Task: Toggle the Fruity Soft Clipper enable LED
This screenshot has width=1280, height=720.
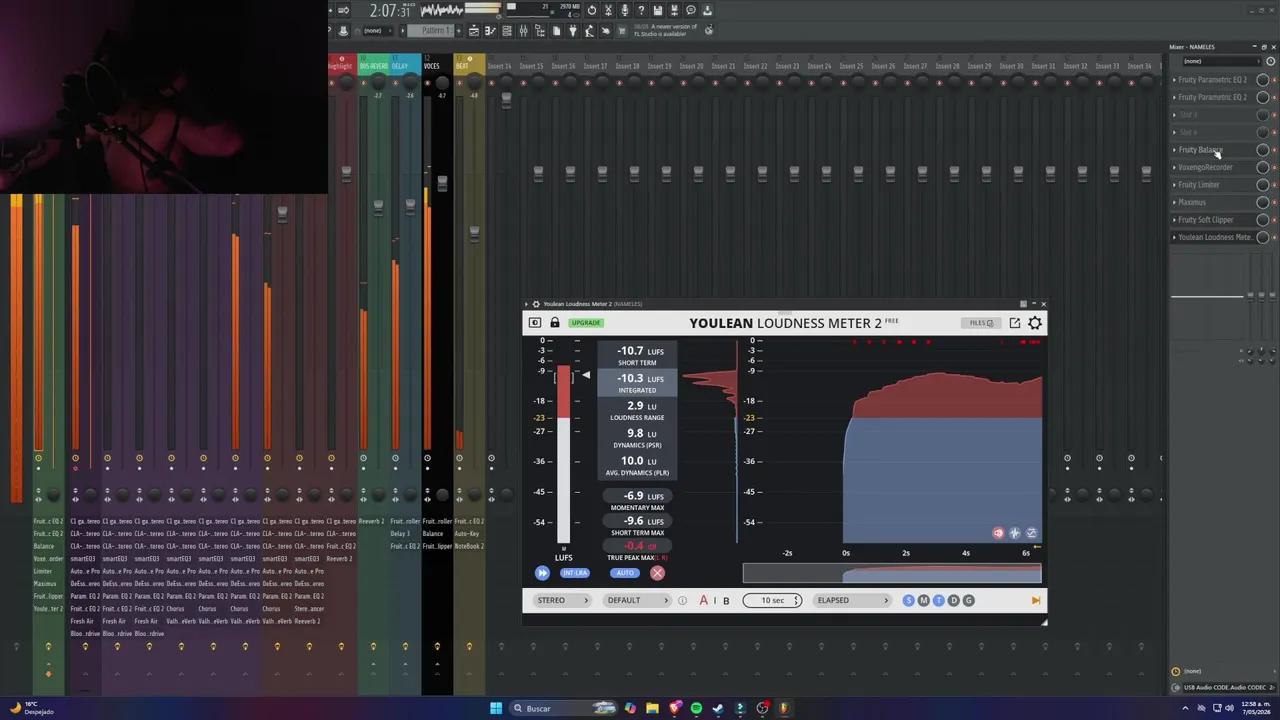Action: pos(1274,220)
